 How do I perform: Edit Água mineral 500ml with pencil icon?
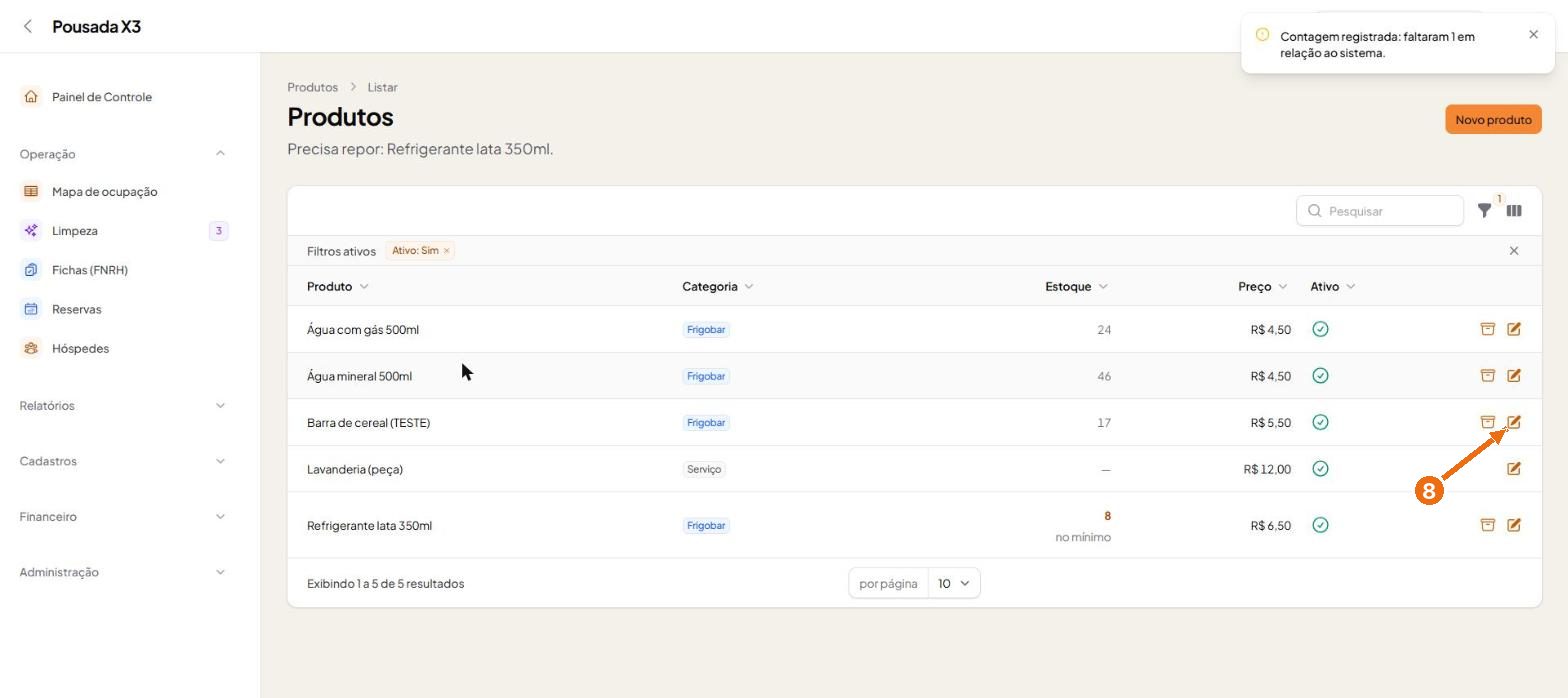(x=1514, y=376)
